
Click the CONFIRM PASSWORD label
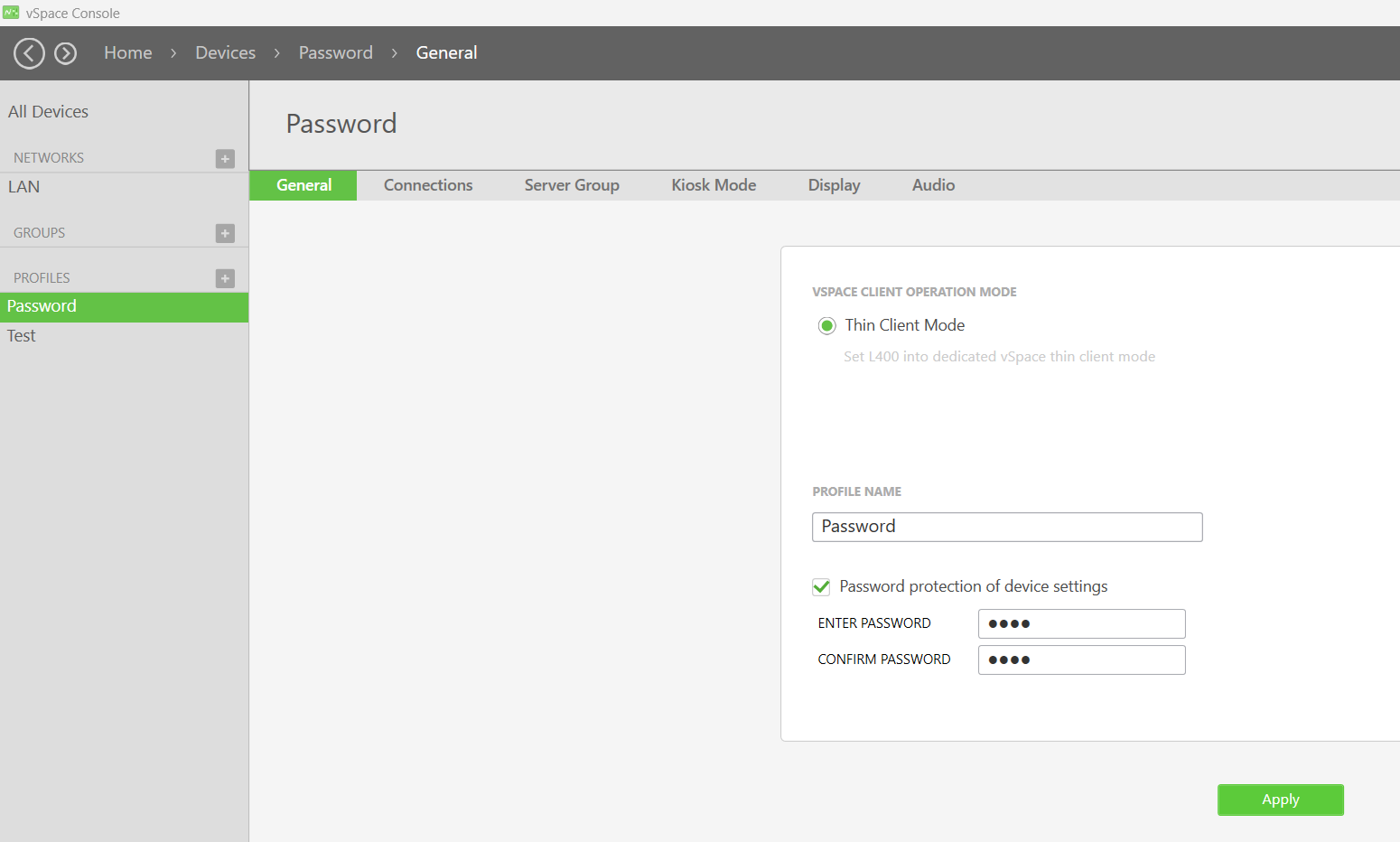pyautogui.click(x=884, y=660)
